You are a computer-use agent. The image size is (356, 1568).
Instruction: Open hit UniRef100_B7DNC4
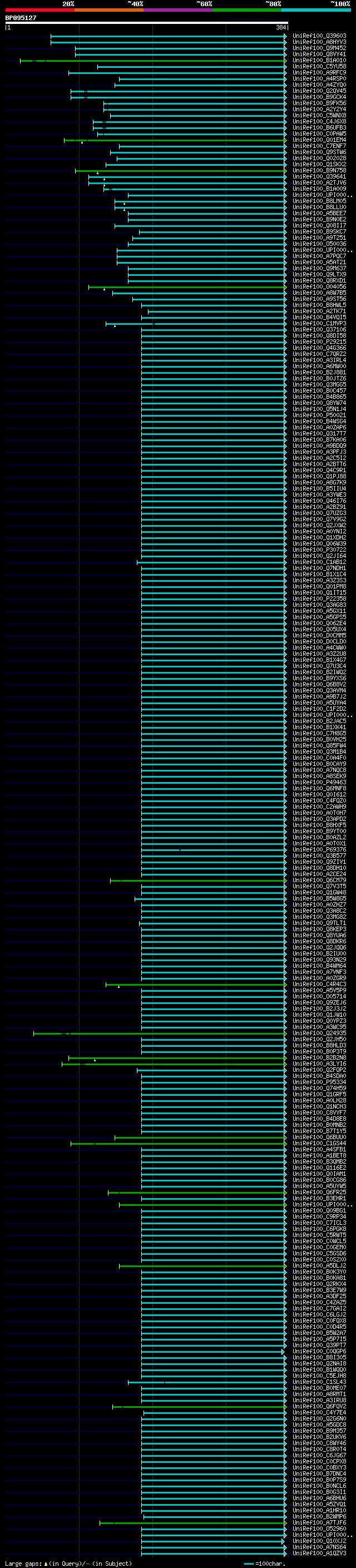(319, 1473)
